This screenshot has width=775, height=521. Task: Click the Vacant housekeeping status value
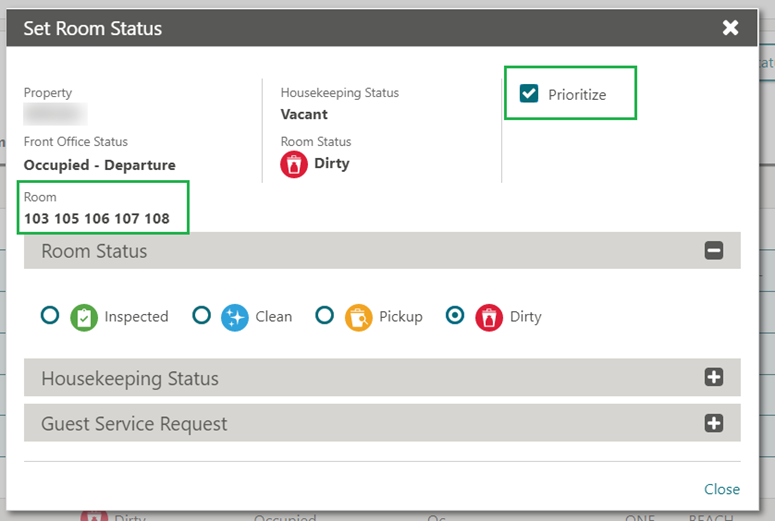click(304, 114)
